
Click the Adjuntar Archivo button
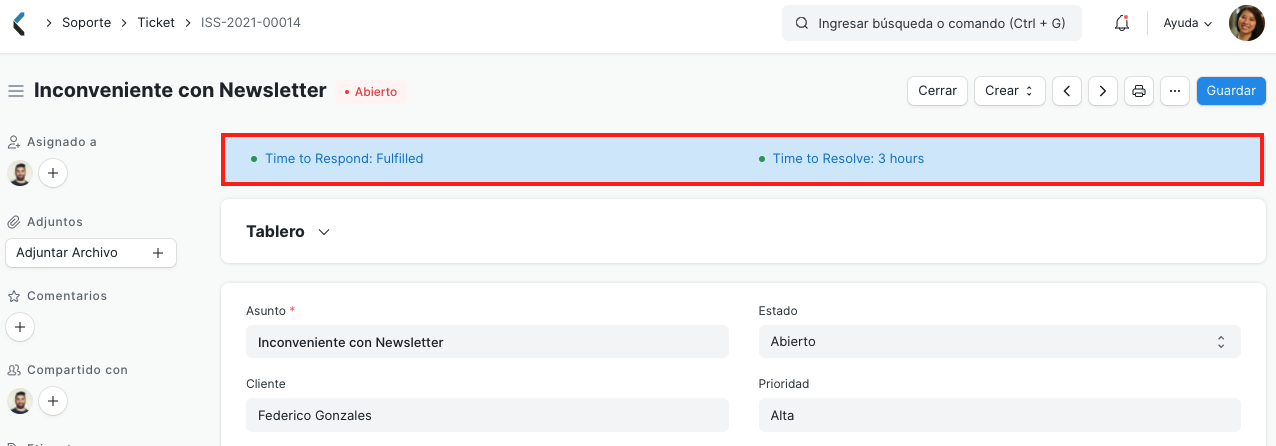pyautogui.click(x=91, y=253)
